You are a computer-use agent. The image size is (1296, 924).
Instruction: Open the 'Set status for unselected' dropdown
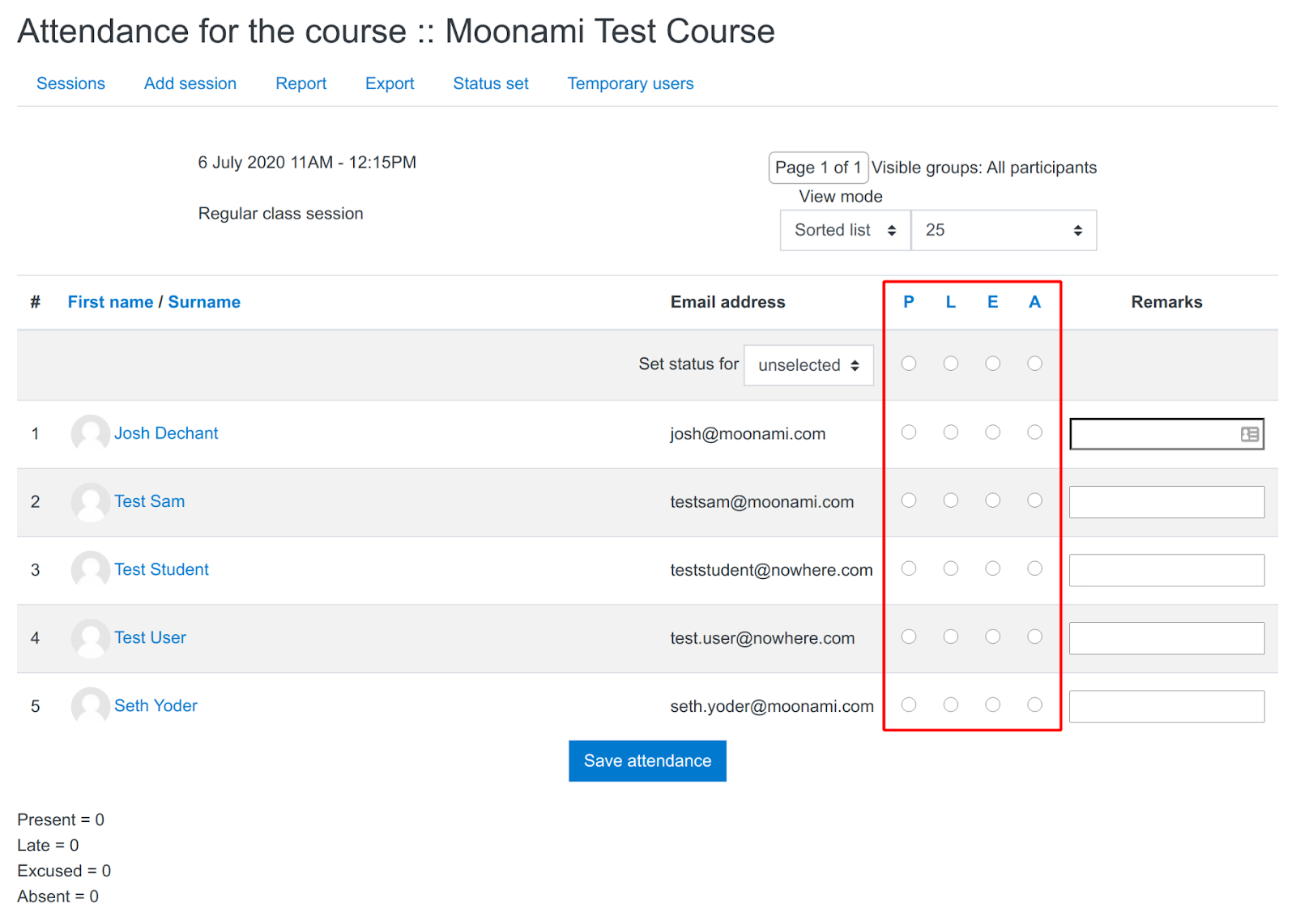coord(808,365)
